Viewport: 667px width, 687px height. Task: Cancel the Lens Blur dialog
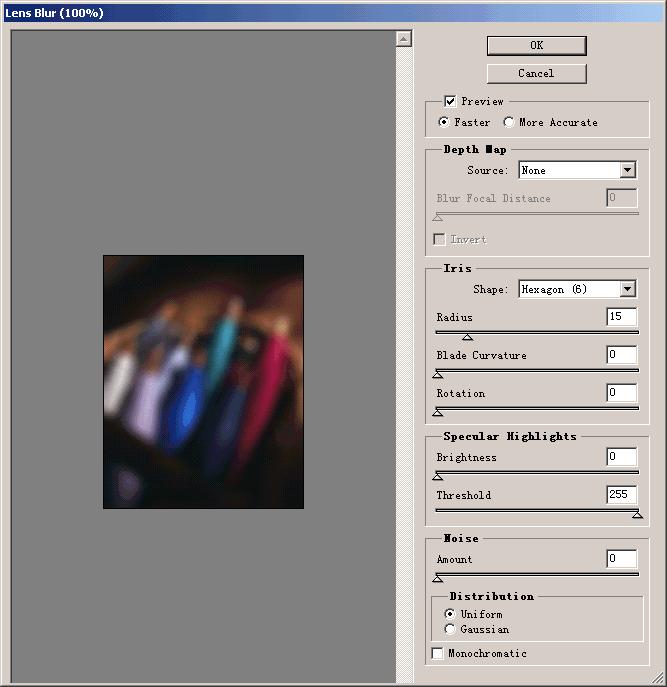point(536,73)
